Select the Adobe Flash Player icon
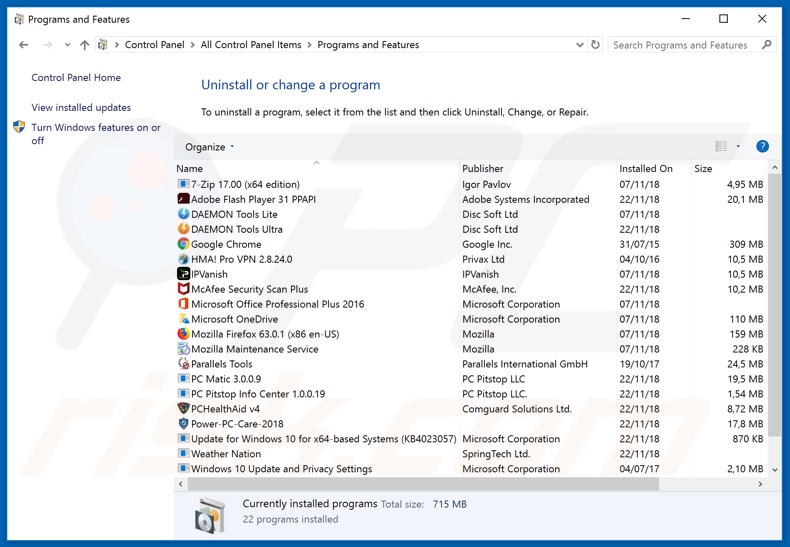The height and width of the screenshot is (547, 790). pos(183,199)
